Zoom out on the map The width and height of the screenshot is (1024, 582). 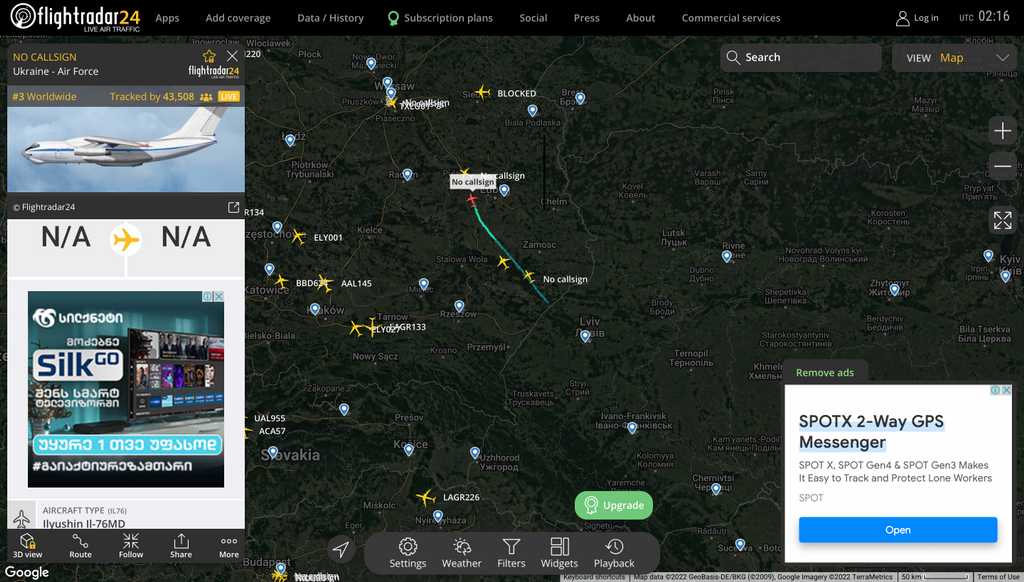(1002, 166)
